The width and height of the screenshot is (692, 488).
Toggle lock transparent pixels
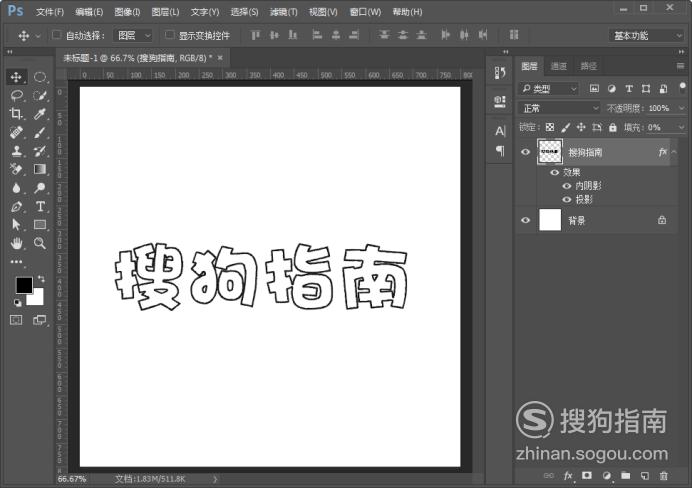point(549,128)
